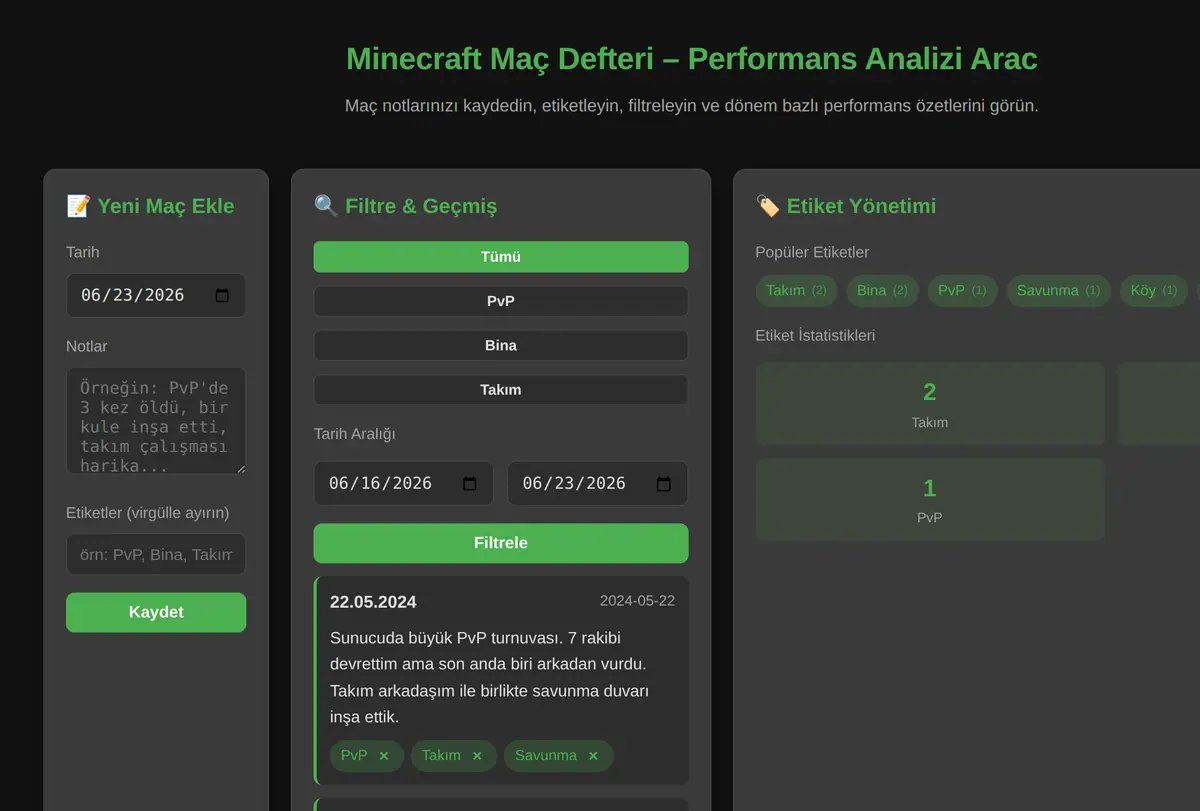1200x811 pixels.
Task: Click the Tarih Aralığı label
Action: 355,434
